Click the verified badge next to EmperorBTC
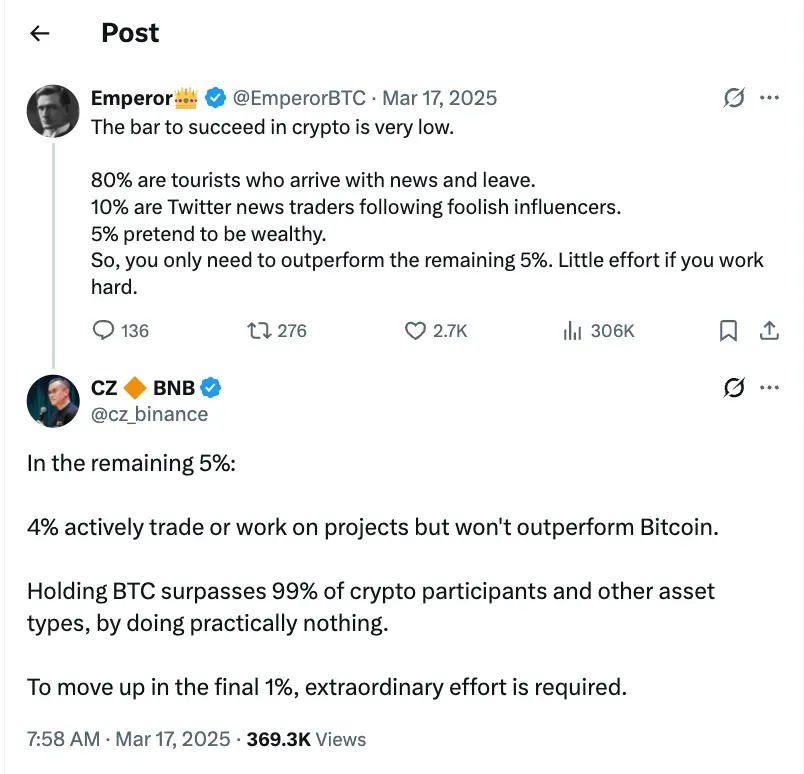The height and width of the screenshot is (774, 804). (x=216, y=97)
